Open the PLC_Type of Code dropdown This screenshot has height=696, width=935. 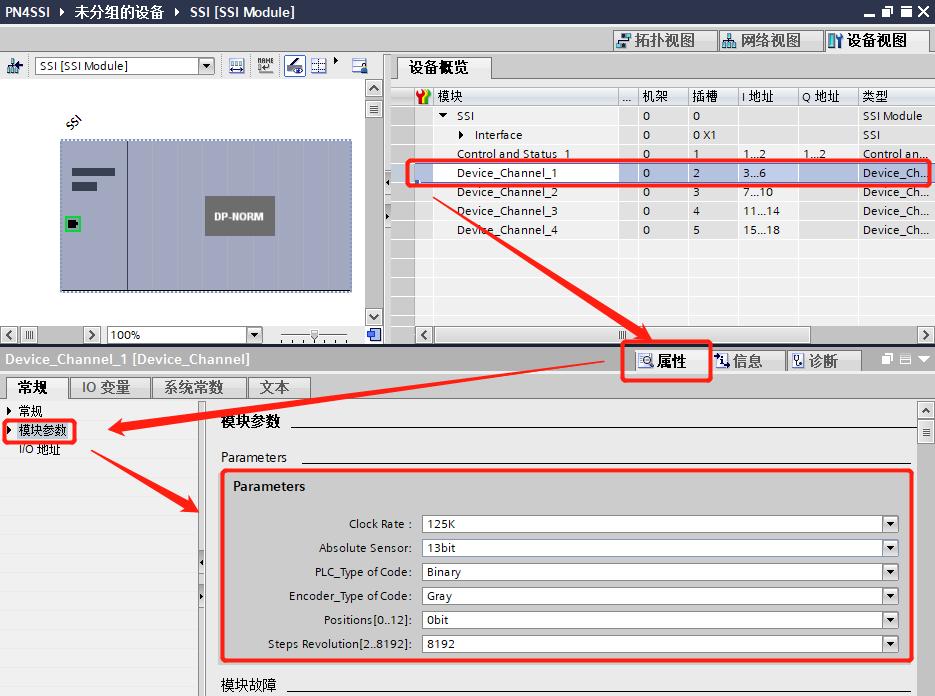[890, 572]
